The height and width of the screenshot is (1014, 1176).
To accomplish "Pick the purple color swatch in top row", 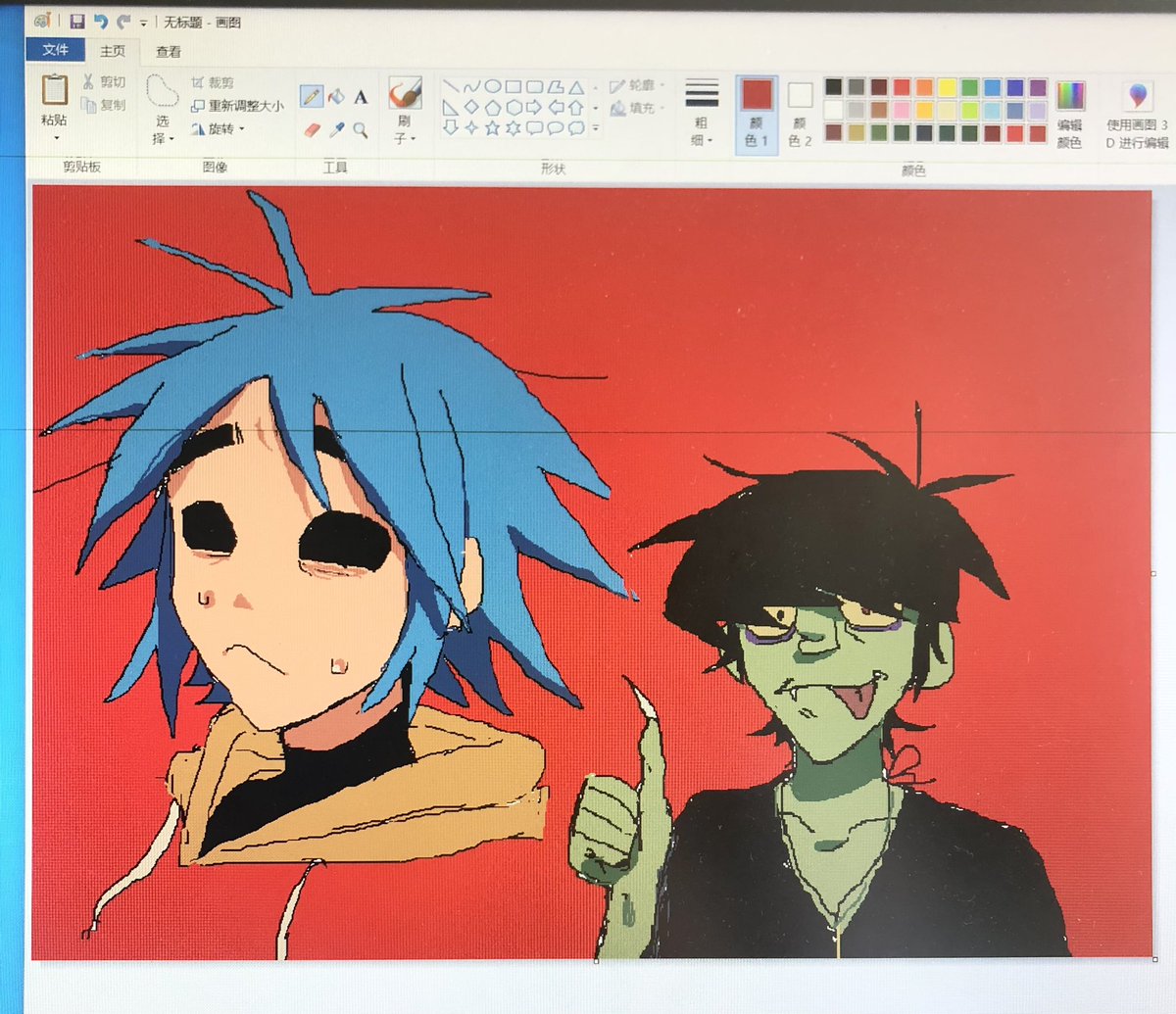I will pos(1037,87).
